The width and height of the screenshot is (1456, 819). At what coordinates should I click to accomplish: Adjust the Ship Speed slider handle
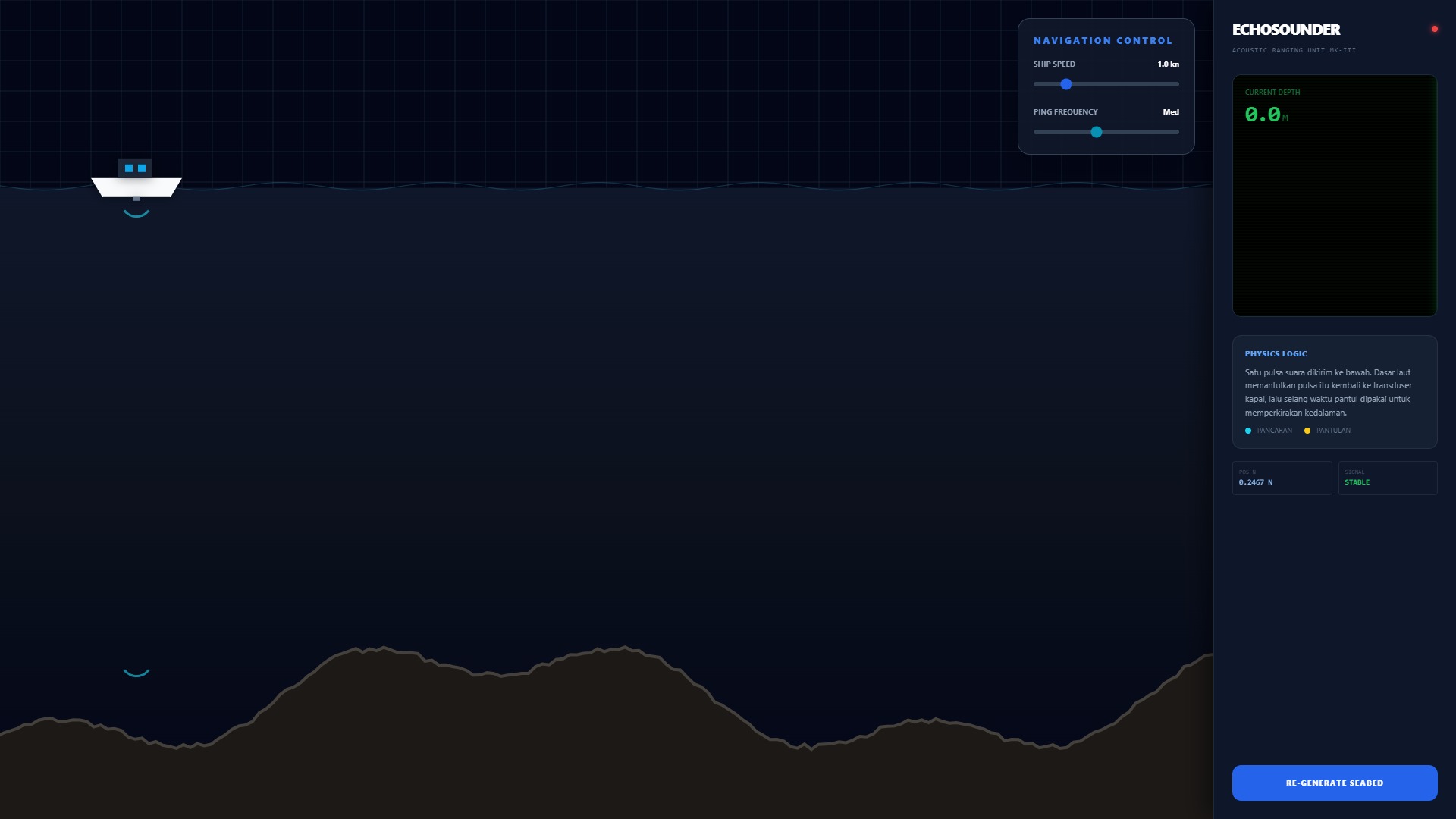(1066, 84)
